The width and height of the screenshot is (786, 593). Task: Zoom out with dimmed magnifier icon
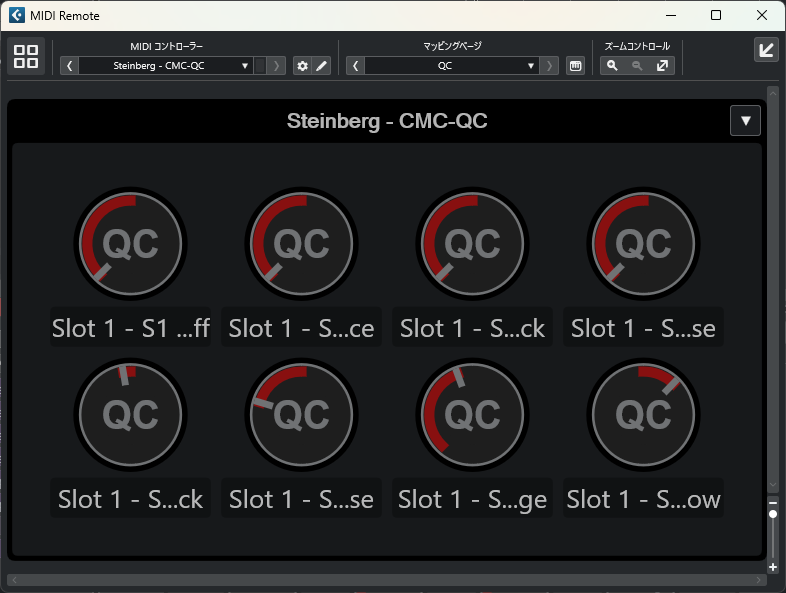point(637,66)
